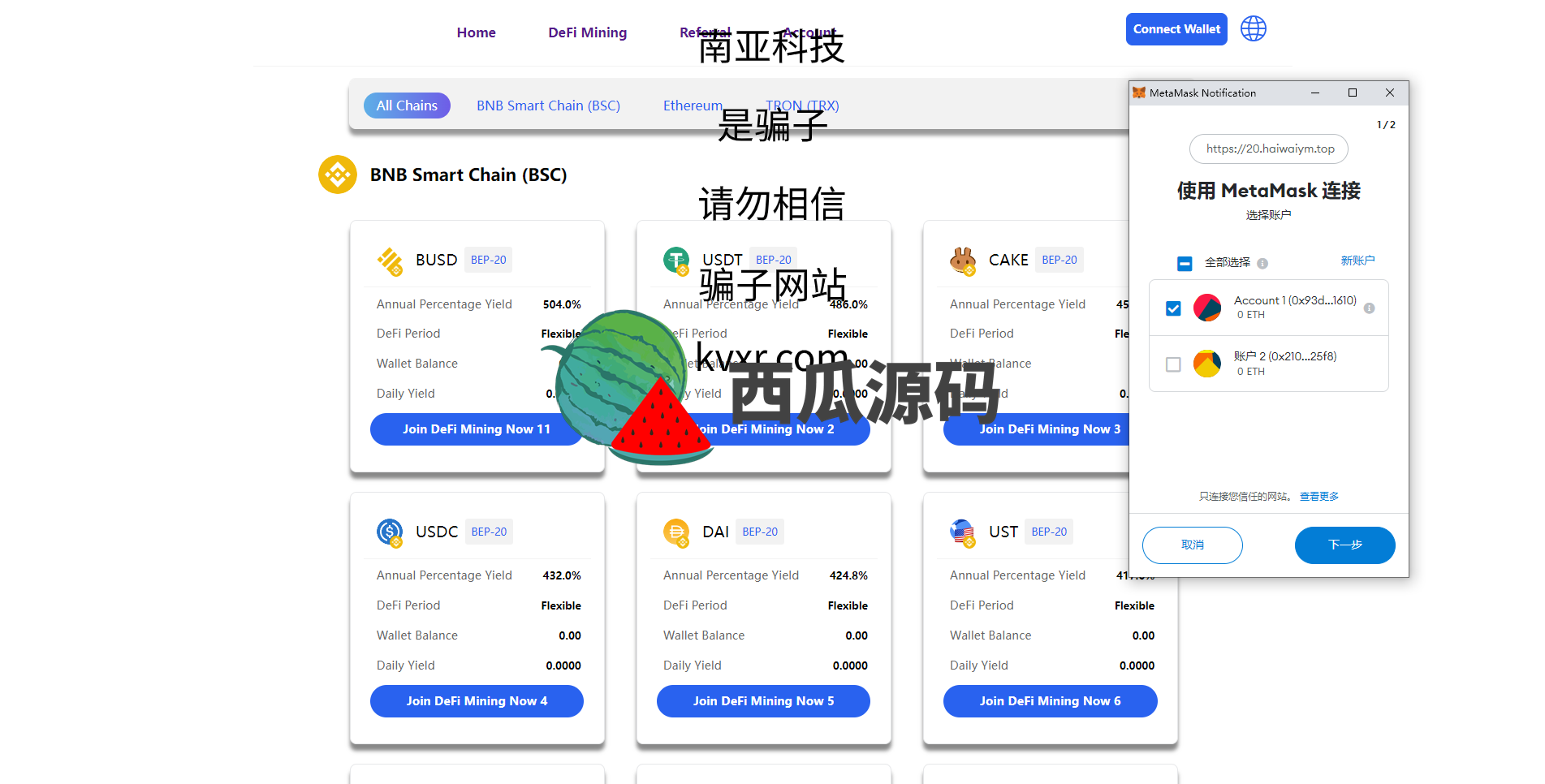1545x784 pixels.
Task: Click the 账户 2 (0x210...25f8) label
Action: click(1285, 356)
